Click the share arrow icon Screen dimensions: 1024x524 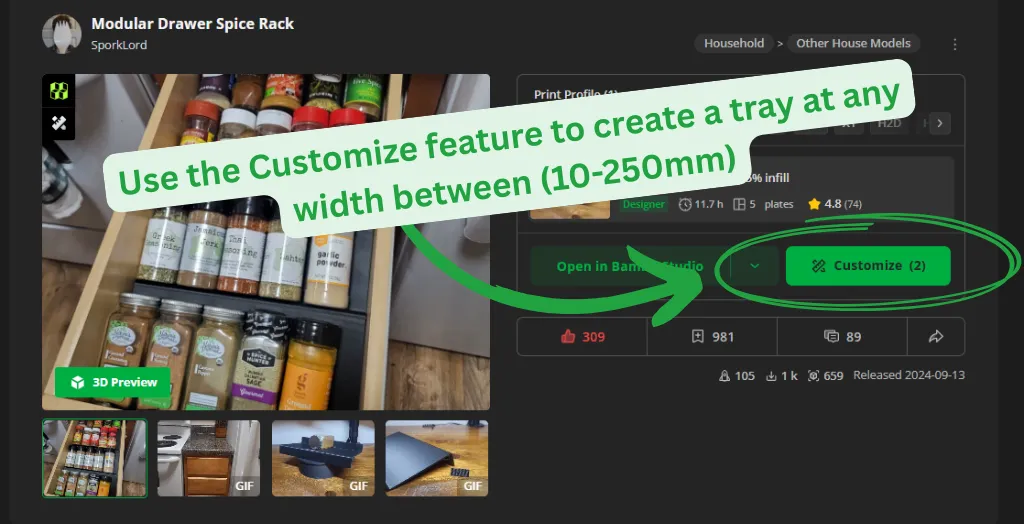point(936,336)
